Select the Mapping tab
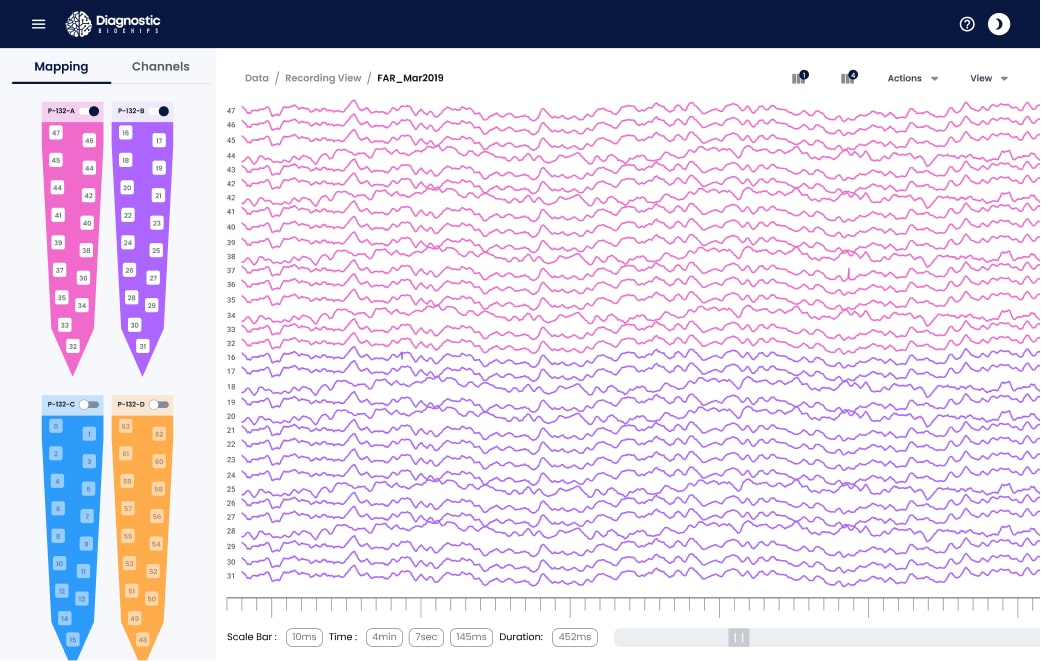This screenshot has width=1041, height=661. 61,67
